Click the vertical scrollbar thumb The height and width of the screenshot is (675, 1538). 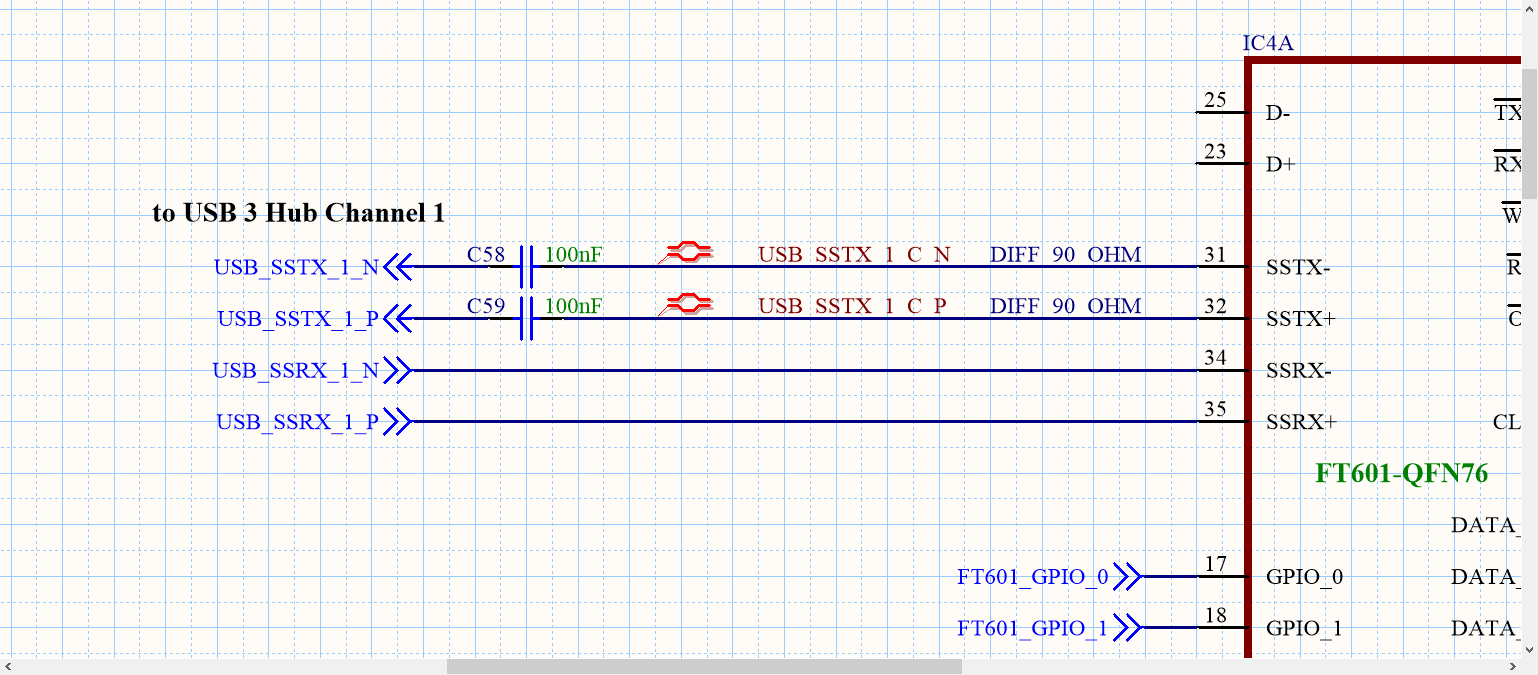click(x=1530, y=132)
